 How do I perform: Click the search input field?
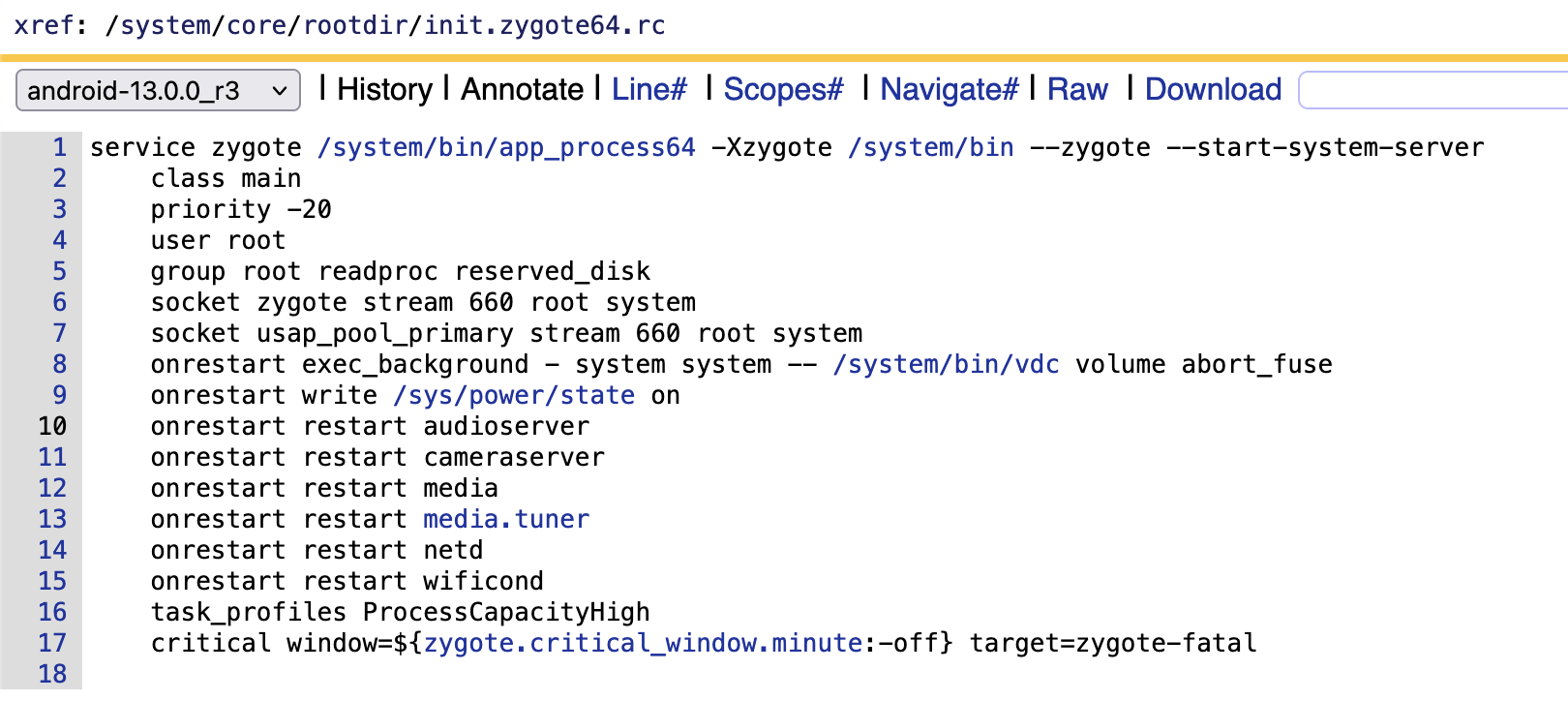coord(1432,90)
